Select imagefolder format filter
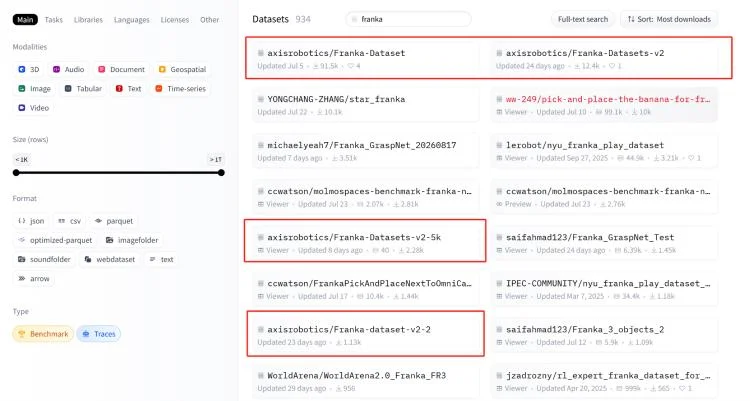 [132, 240]
